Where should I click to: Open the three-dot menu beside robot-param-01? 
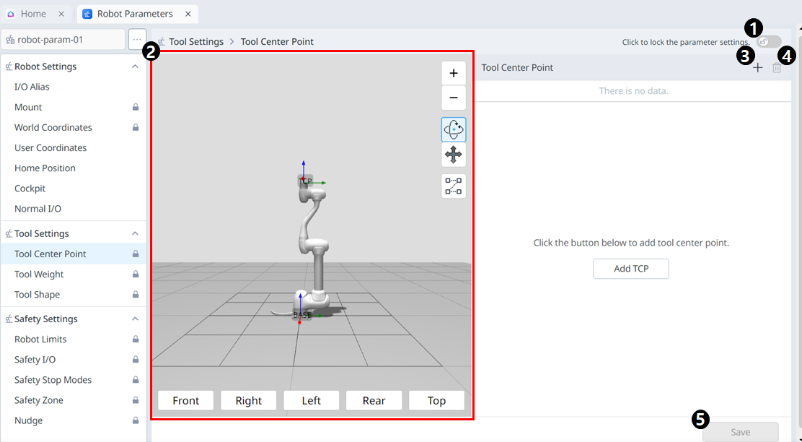[137, 39]
